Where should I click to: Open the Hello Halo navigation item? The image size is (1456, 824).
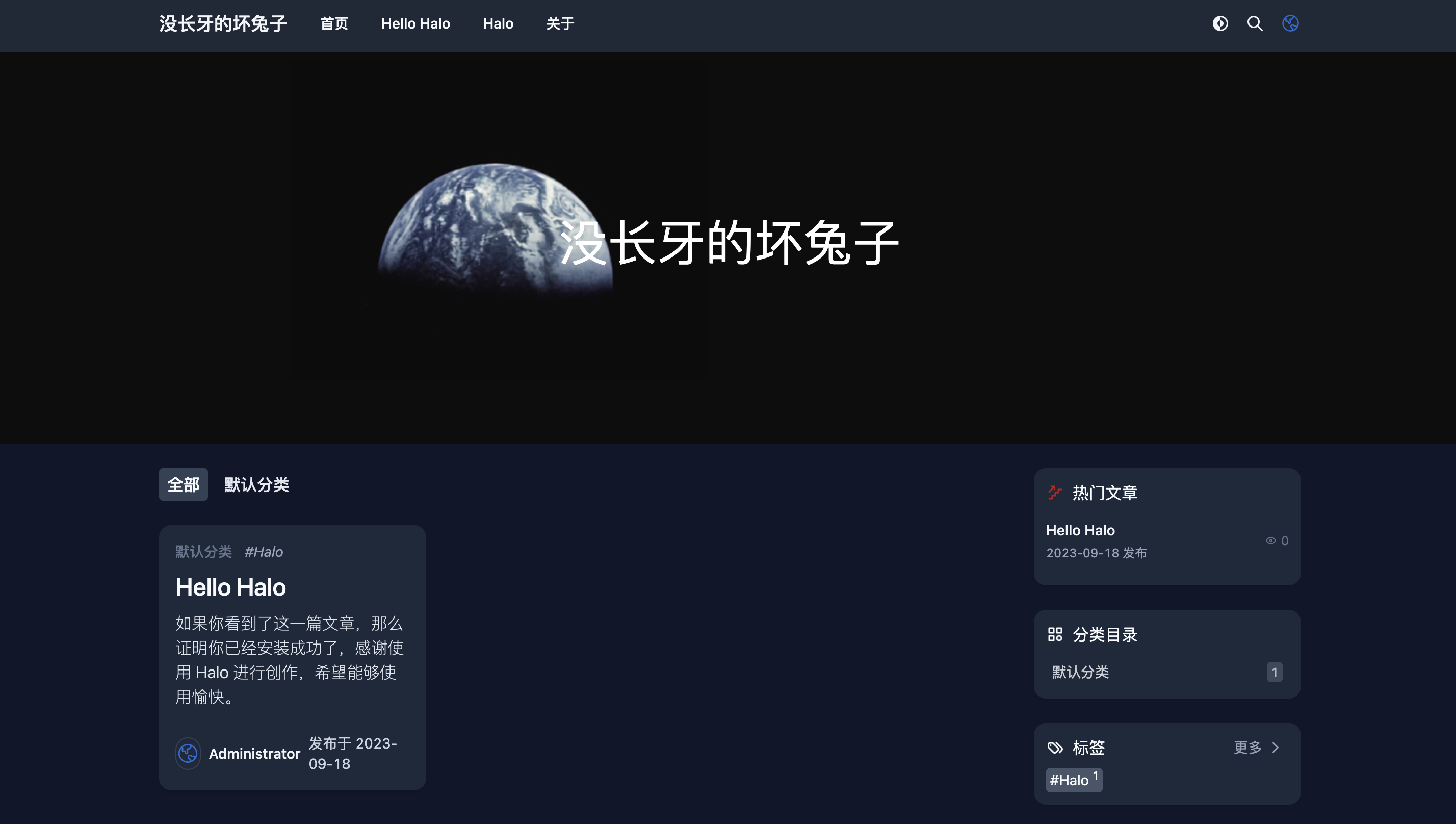coord(415,24)
